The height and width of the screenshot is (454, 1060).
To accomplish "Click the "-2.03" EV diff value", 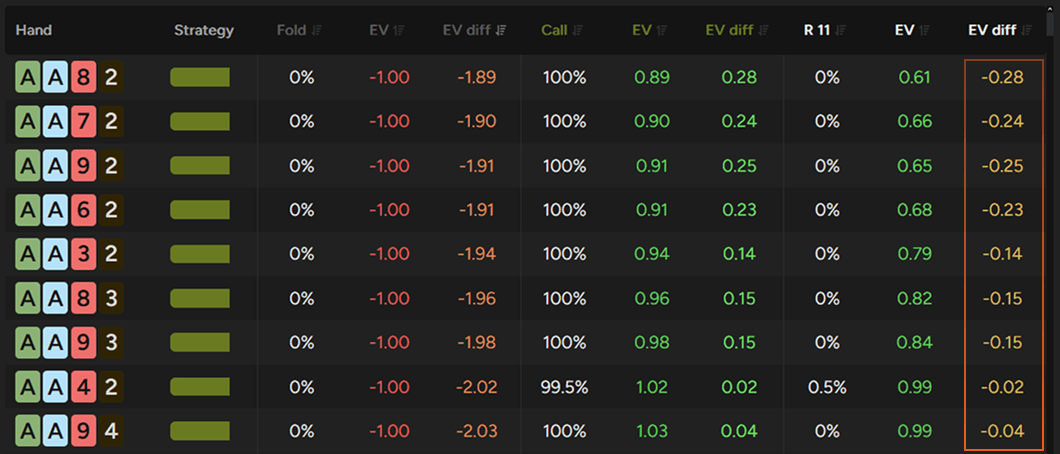I will pyautogui.click(x=477, y=432).
